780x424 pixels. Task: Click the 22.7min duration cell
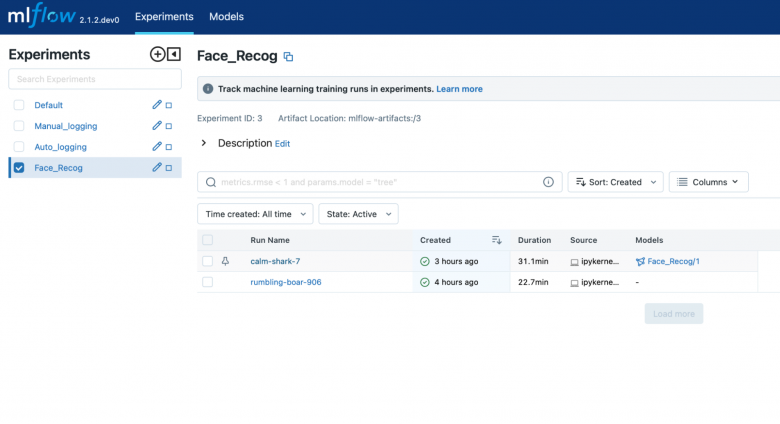pos(533,282)
